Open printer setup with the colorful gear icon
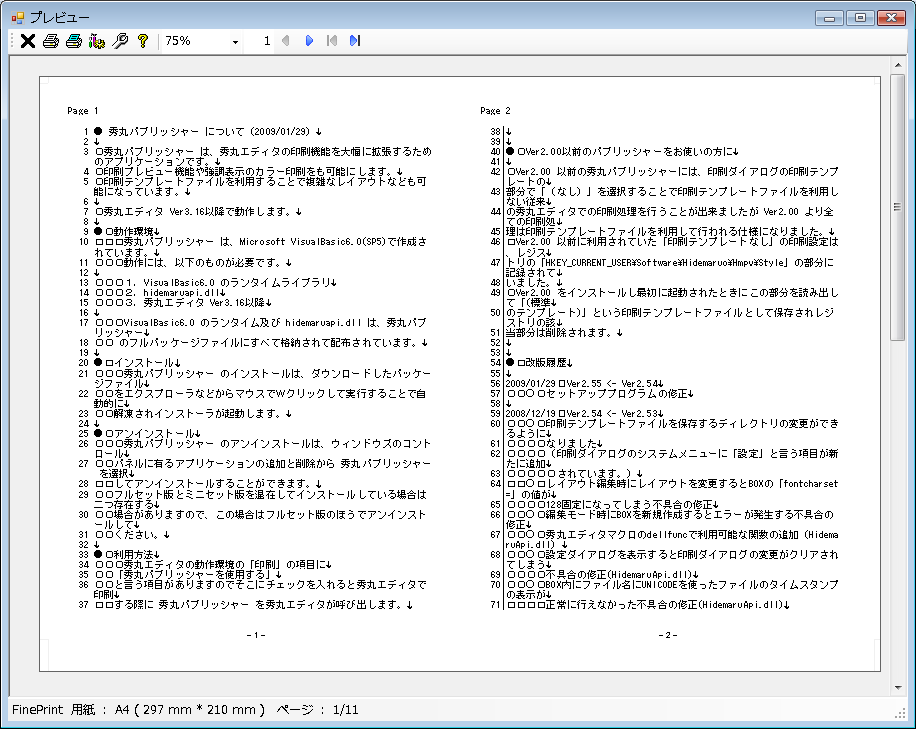Viewport: 916px width, 729px height. (x=97, y=41)
